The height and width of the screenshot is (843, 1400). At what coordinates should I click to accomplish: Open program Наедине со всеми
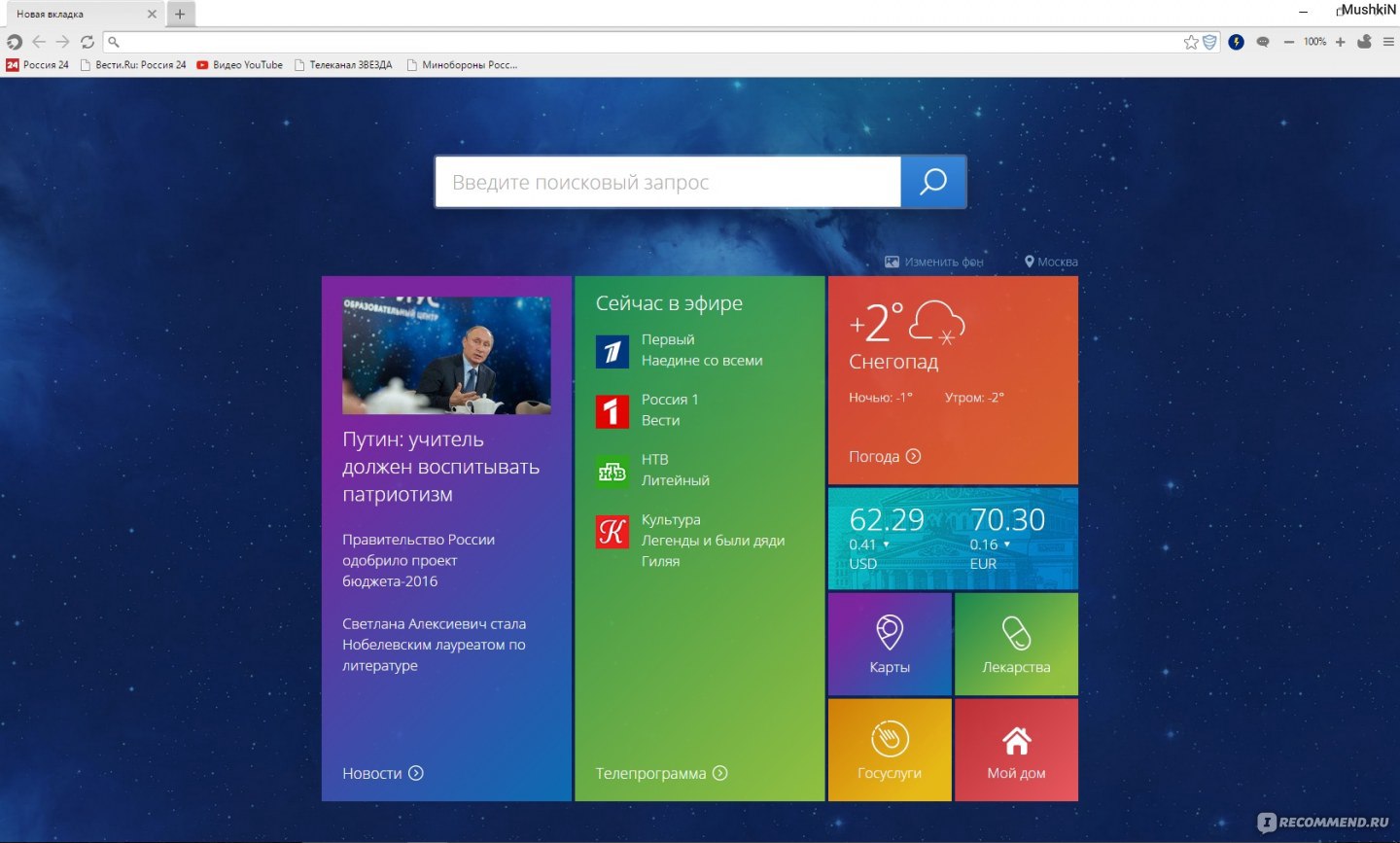[702, 361]
